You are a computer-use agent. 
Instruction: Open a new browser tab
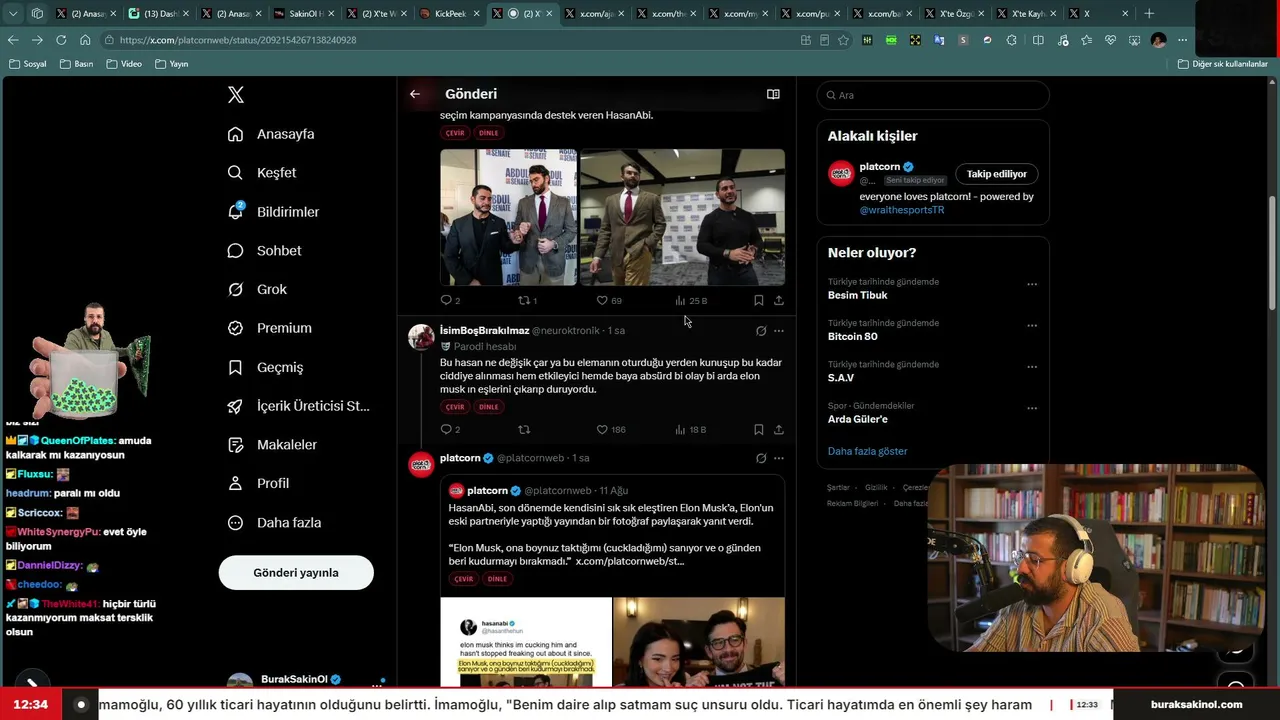tap(1149, 14)
